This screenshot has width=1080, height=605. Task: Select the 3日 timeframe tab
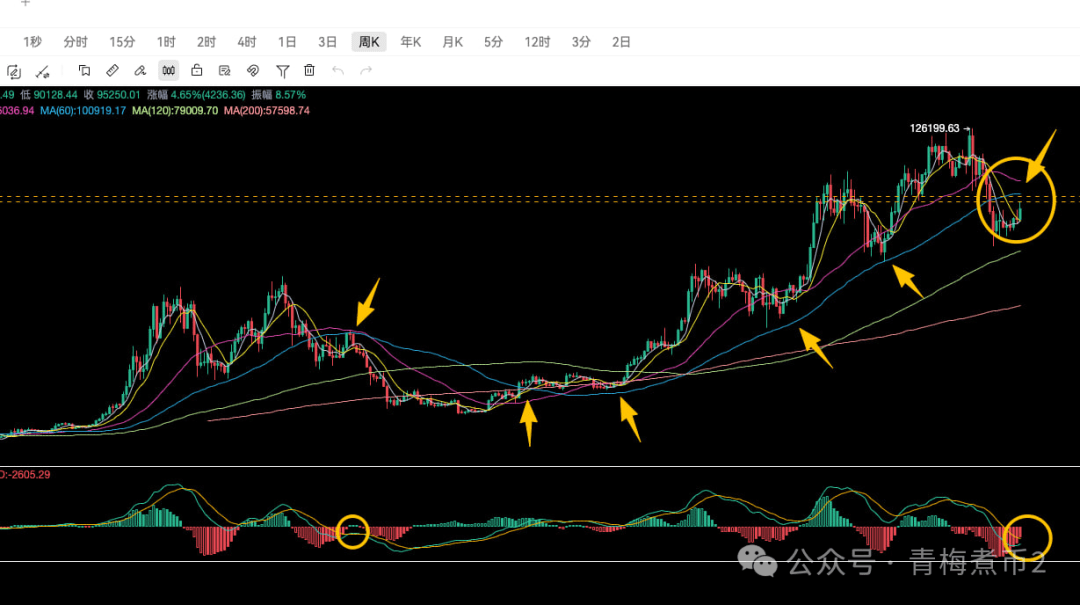pos(327,42)
